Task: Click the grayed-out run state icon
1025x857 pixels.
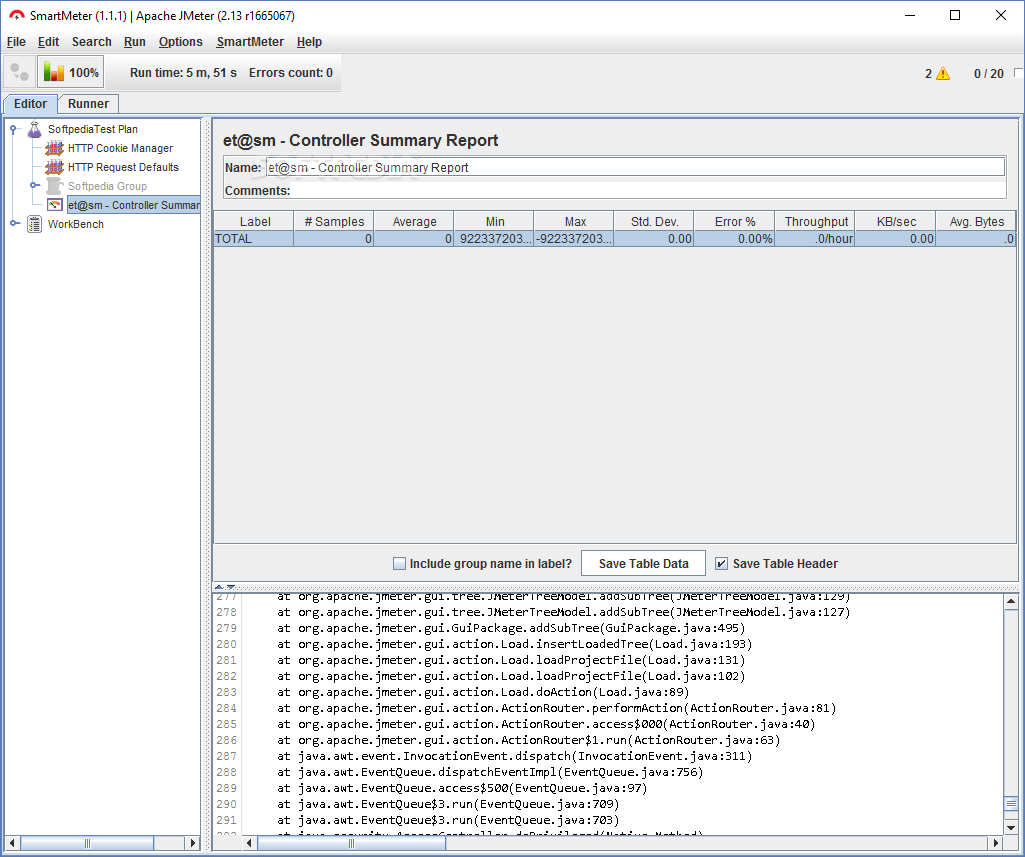Action: [x=20, y=72]
